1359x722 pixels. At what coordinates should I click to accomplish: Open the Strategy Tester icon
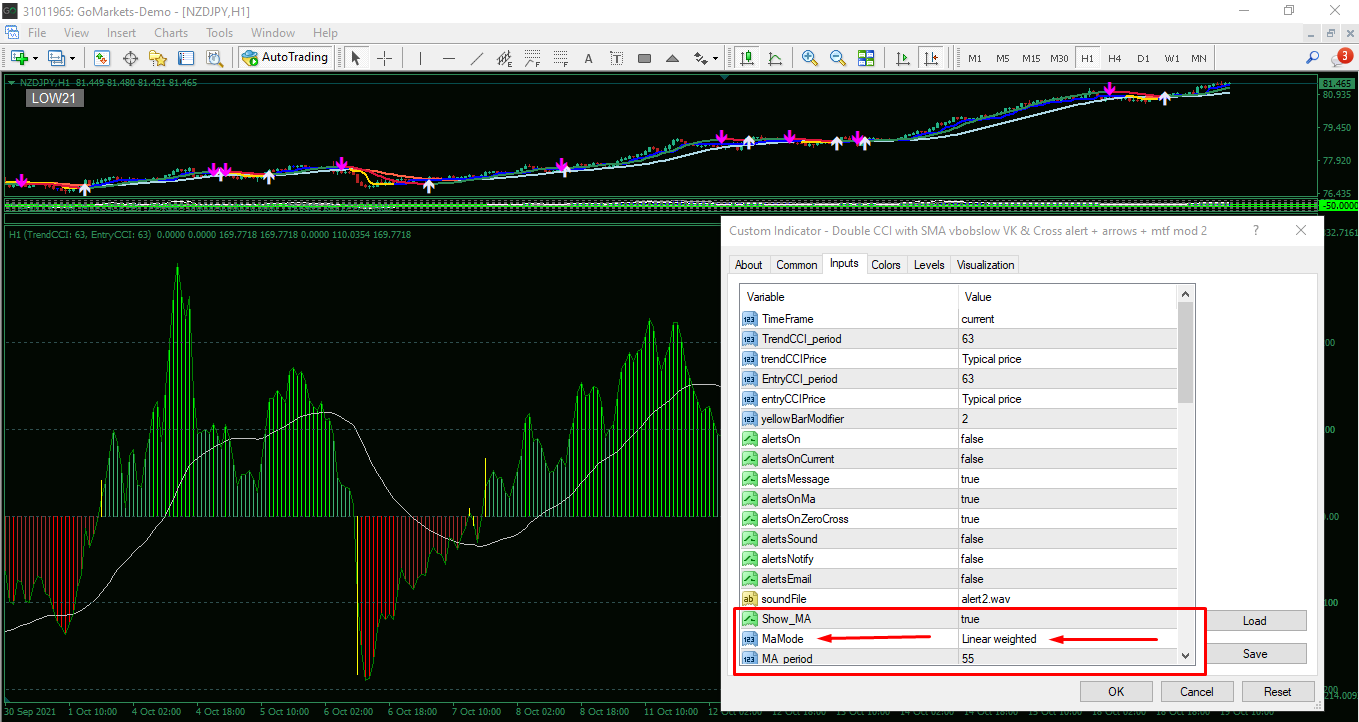click(x=214, y=58)
